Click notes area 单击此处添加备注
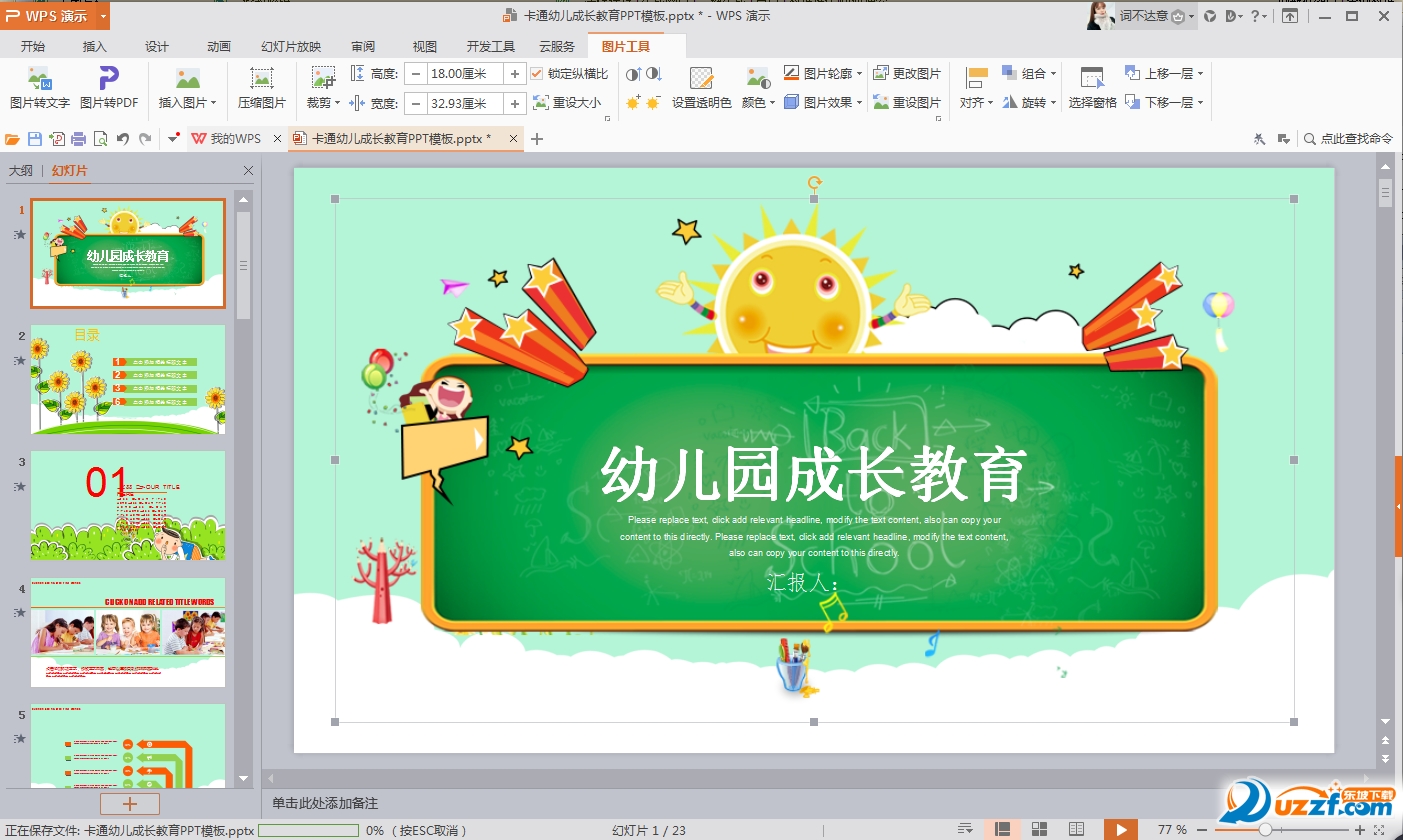 (325, 803)
